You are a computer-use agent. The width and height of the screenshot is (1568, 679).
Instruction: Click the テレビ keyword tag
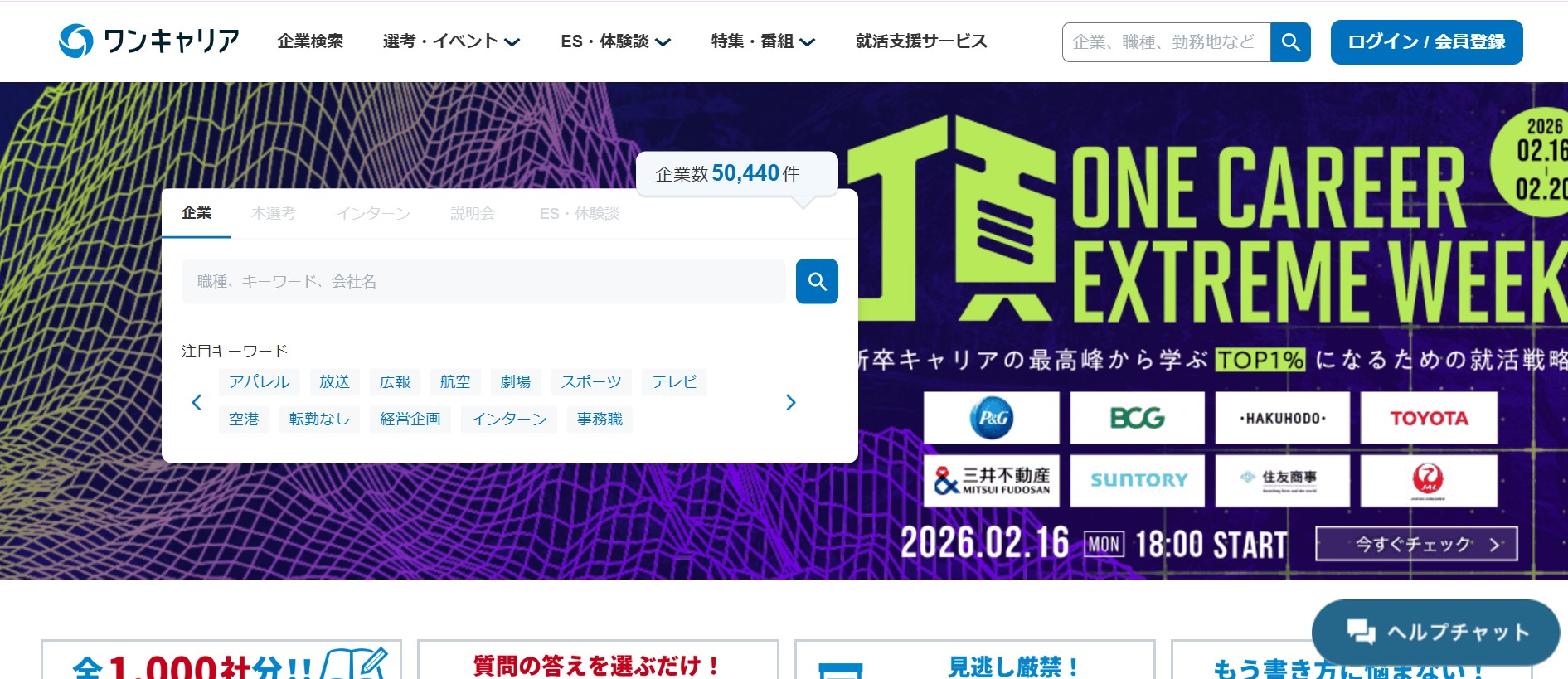coord(674,382)
